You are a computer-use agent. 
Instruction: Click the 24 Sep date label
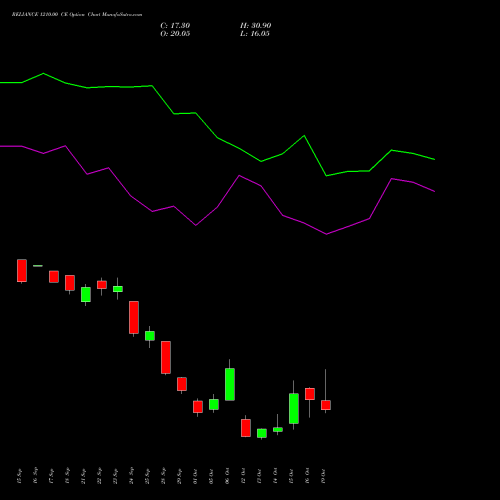click(x=131, y=476)
